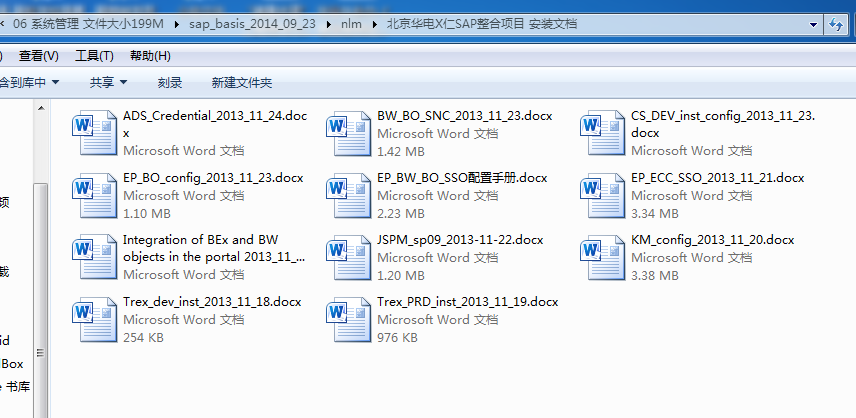Click the JSPM_sp09_2013-11-22 file icon
This screenshot has width=856, height=418.
[348, 257]
